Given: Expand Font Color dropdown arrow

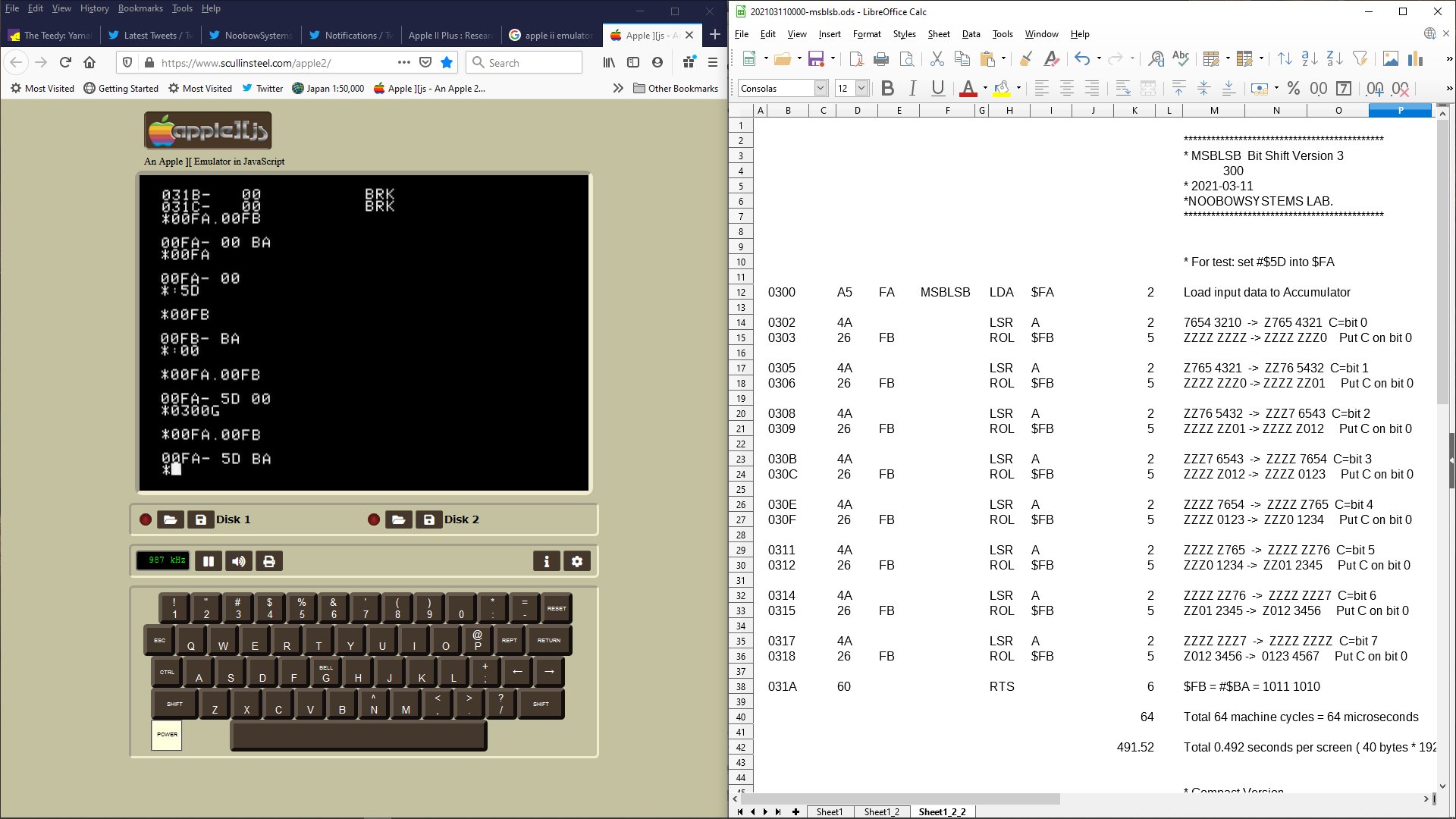Looking at the screenshot, I should (985, 89).
